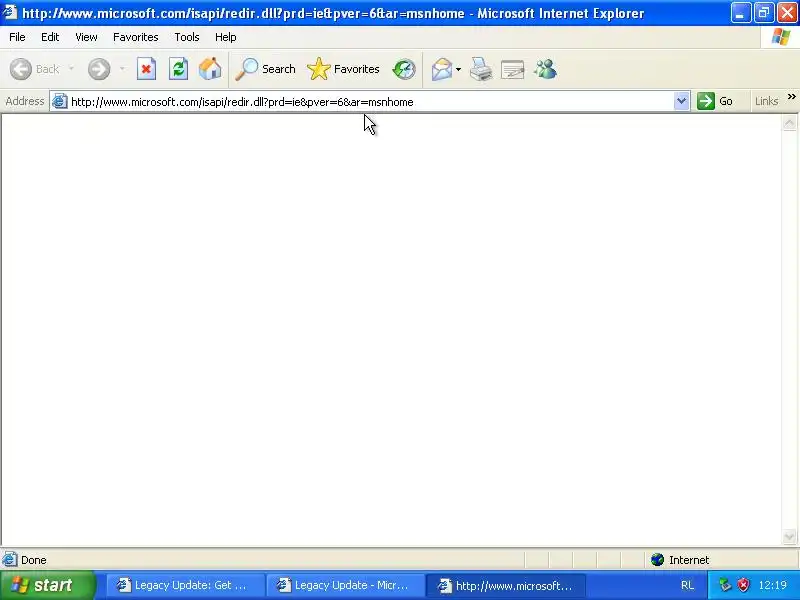The width and height of the screenshot is (800, 600).
Task: Click the network tray icon
Action: (x=725, y=585)
